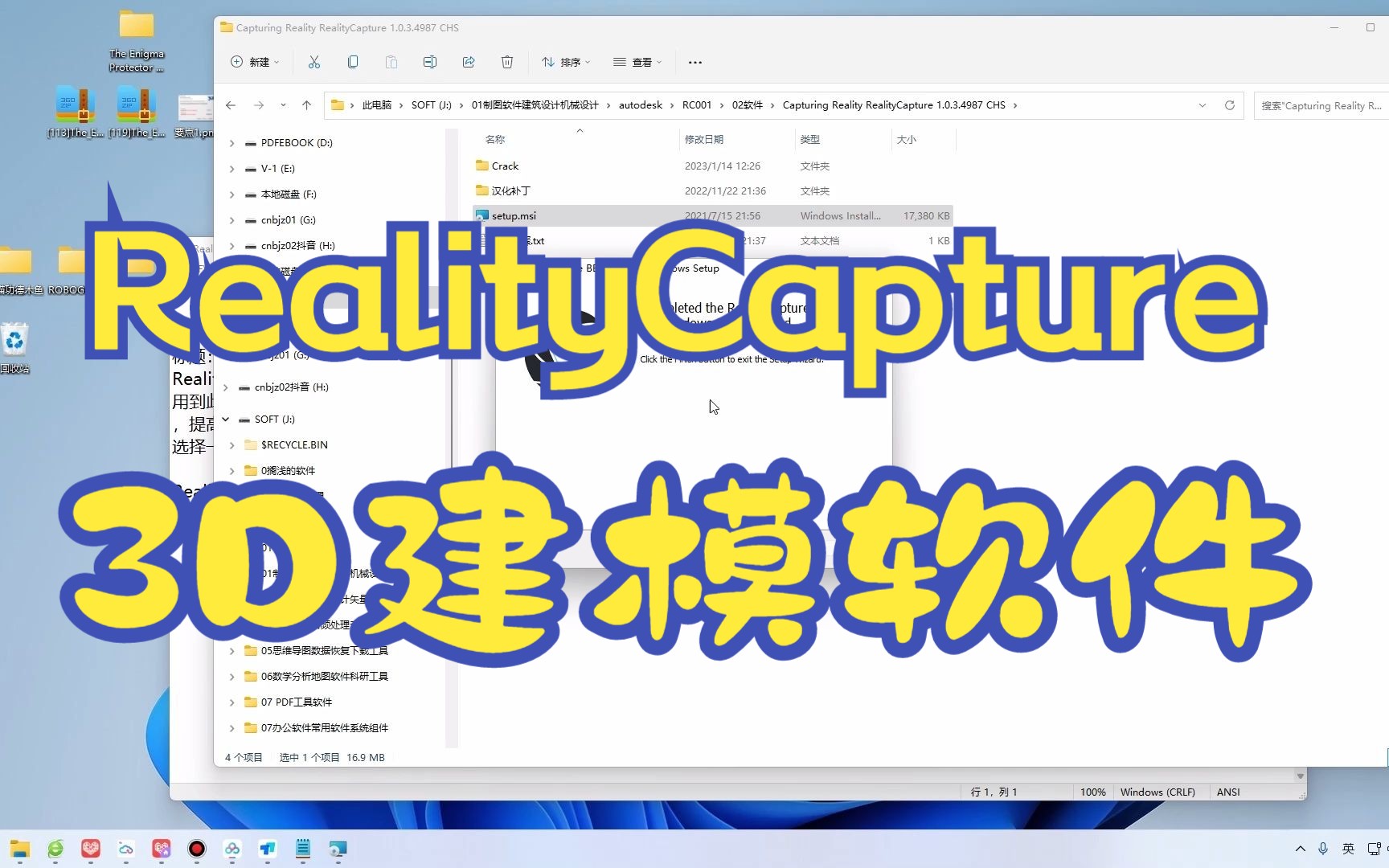1389x868 pixels.
Task: Expand $RECYCLE.BIN folder node
Action: click(x=231, y=445)
